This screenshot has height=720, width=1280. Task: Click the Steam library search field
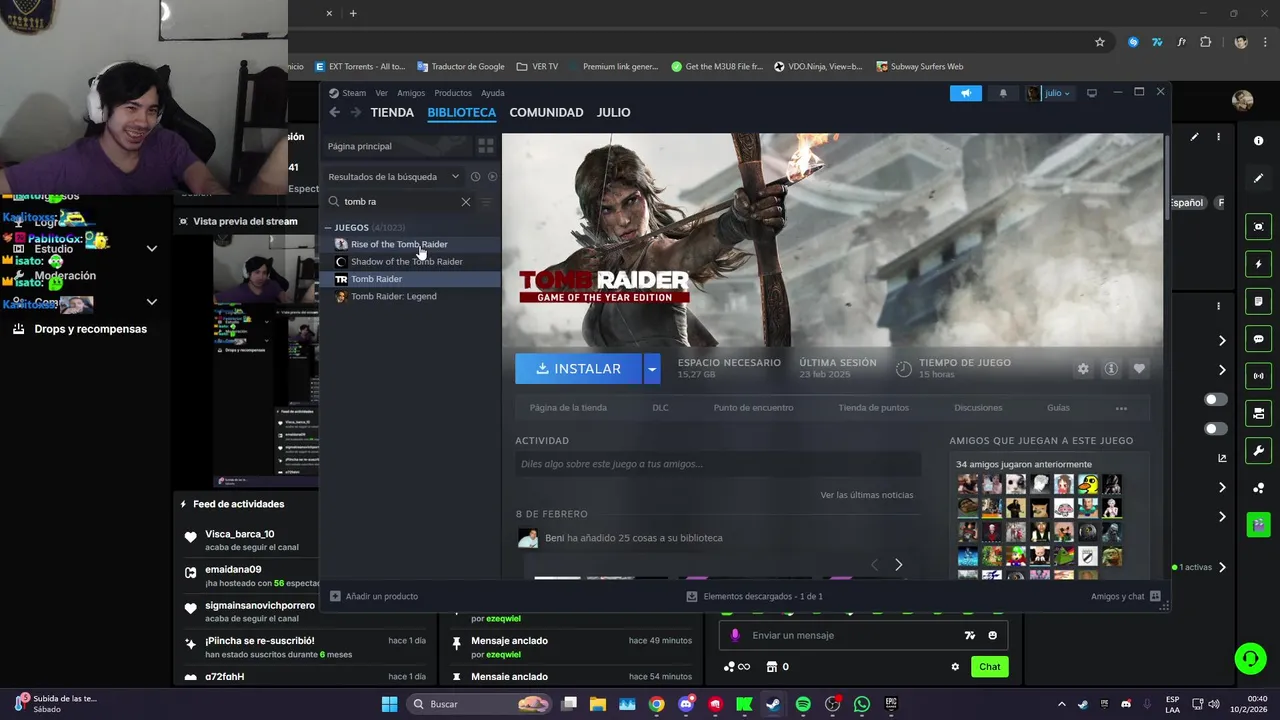point(400,202)
